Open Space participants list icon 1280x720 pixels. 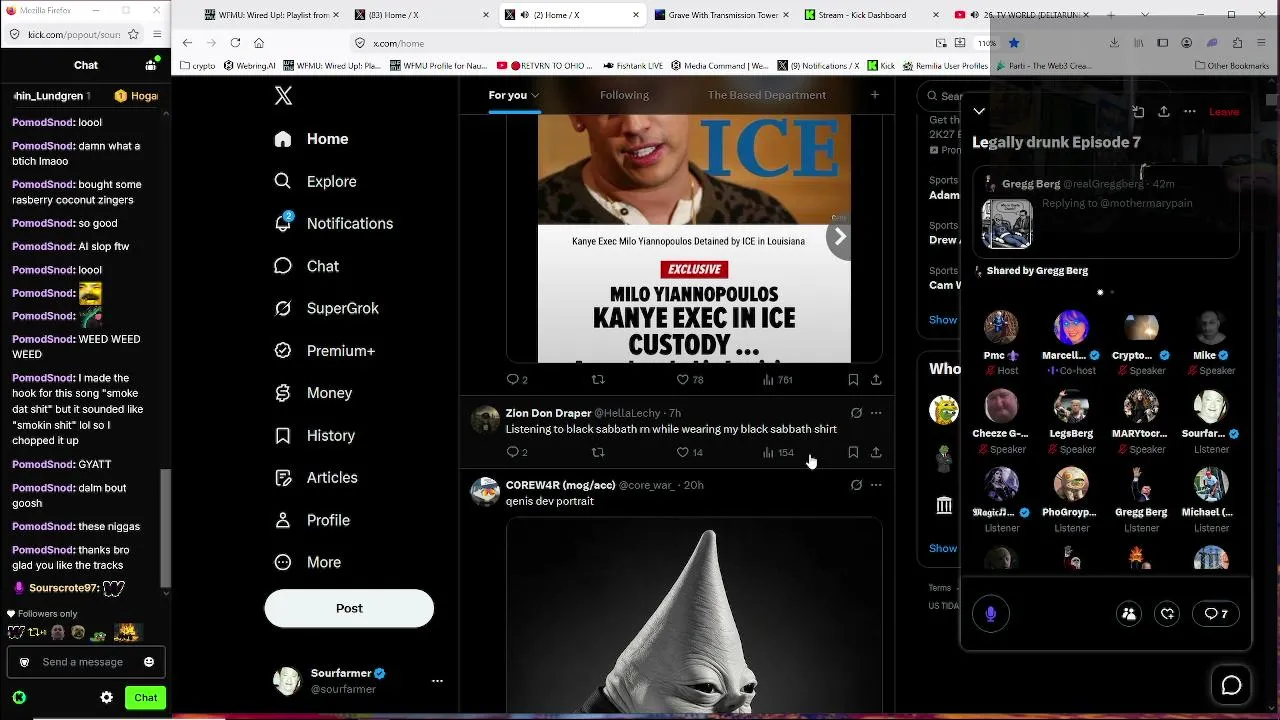[x=1129, y=614]
